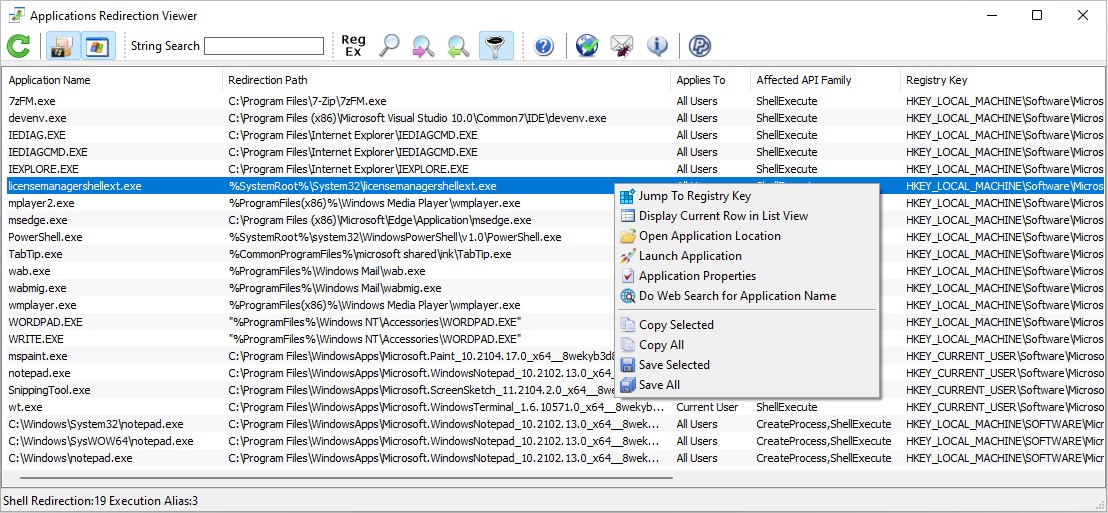This screenshot has width=1108, height=513.
Task: Select the mplayer2.exe row
Action: 553,203
